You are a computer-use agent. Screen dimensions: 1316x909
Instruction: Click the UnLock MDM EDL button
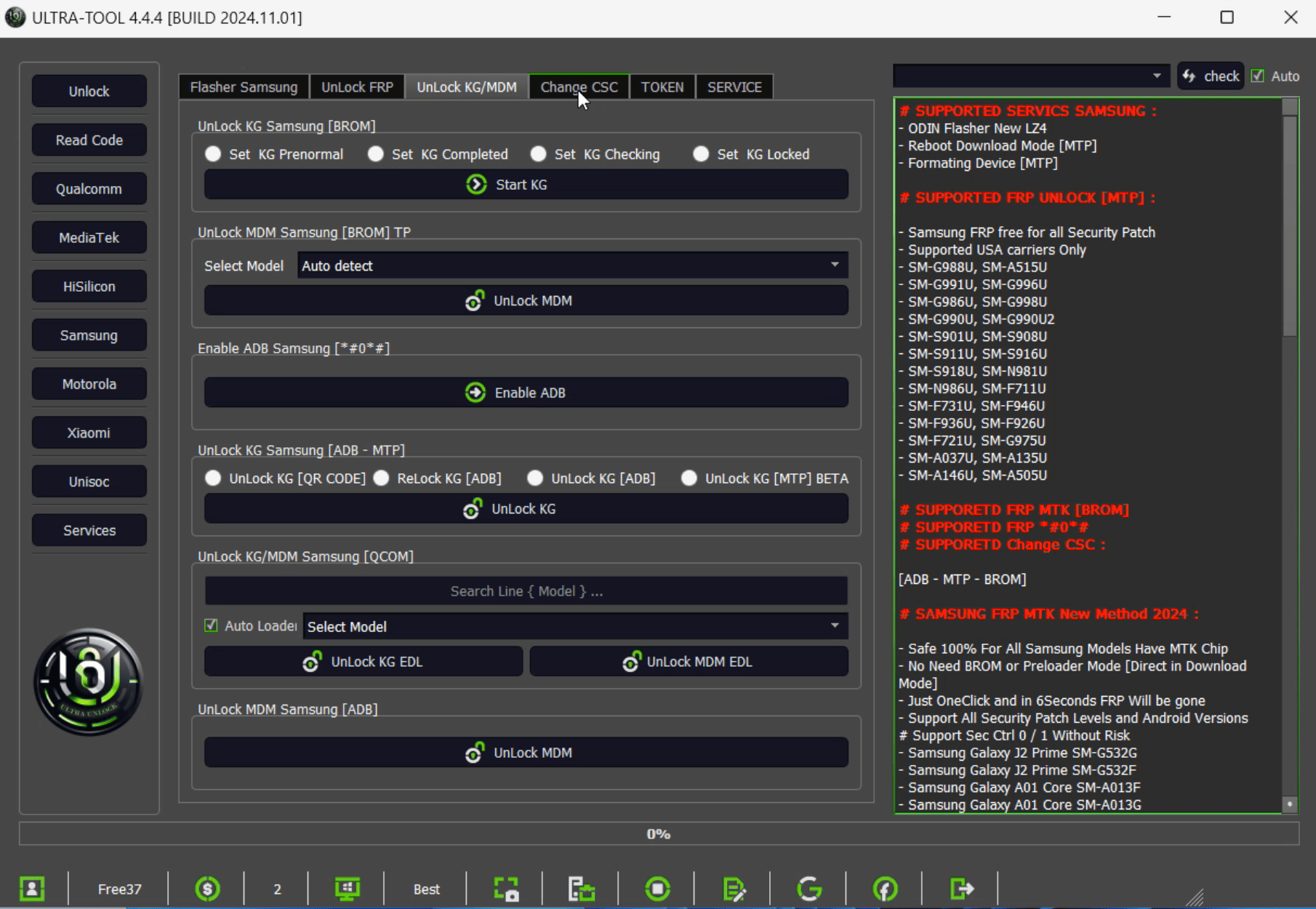coord(689,661)
